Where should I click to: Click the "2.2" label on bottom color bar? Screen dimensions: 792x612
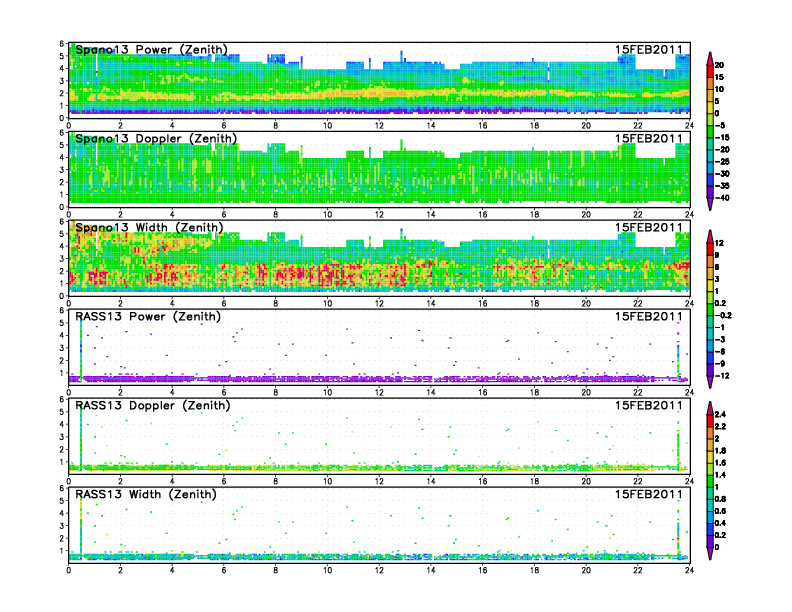tap(721, 427)
